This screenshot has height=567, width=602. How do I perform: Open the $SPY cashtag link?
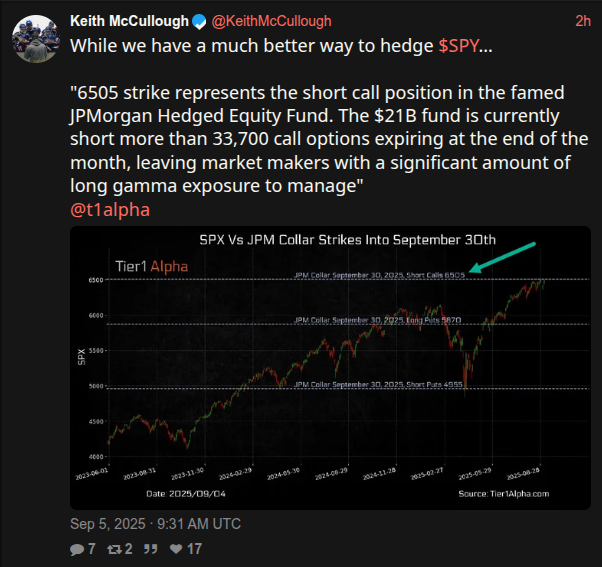pyautogui.click(x=458, y=46)
